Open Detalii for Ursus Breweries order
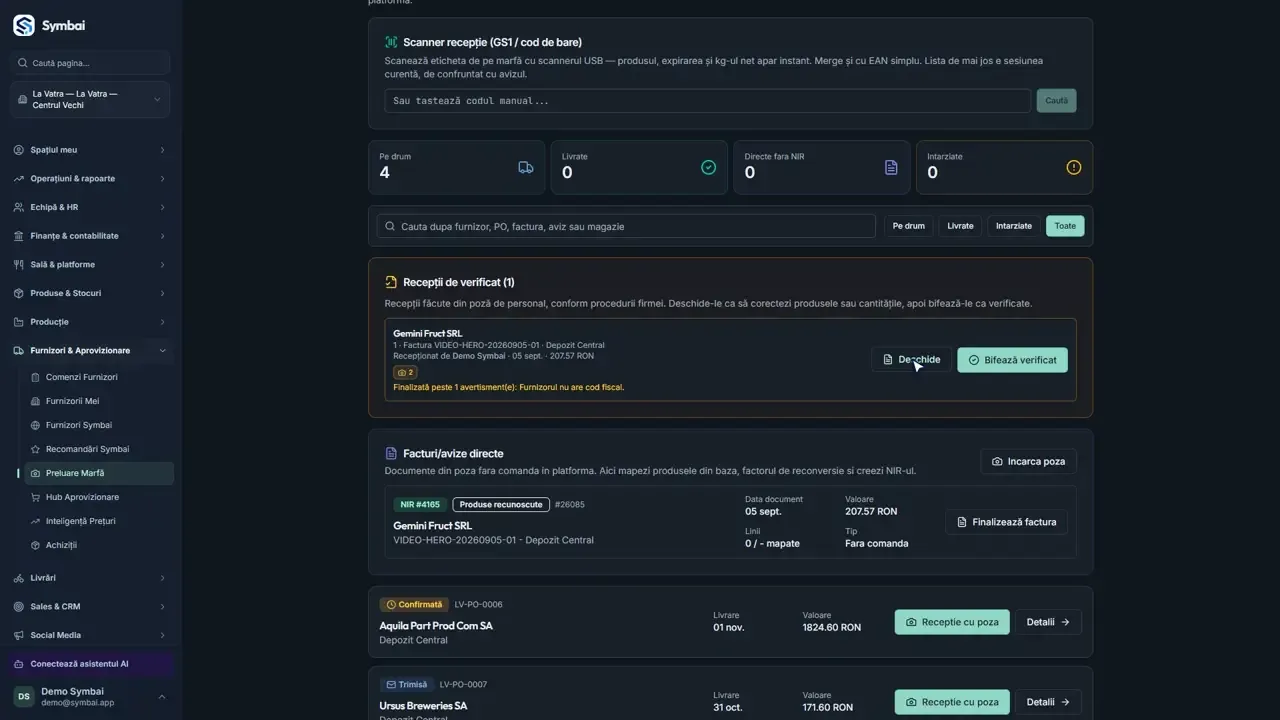 pyautogui.click(x=1048, y=702)
